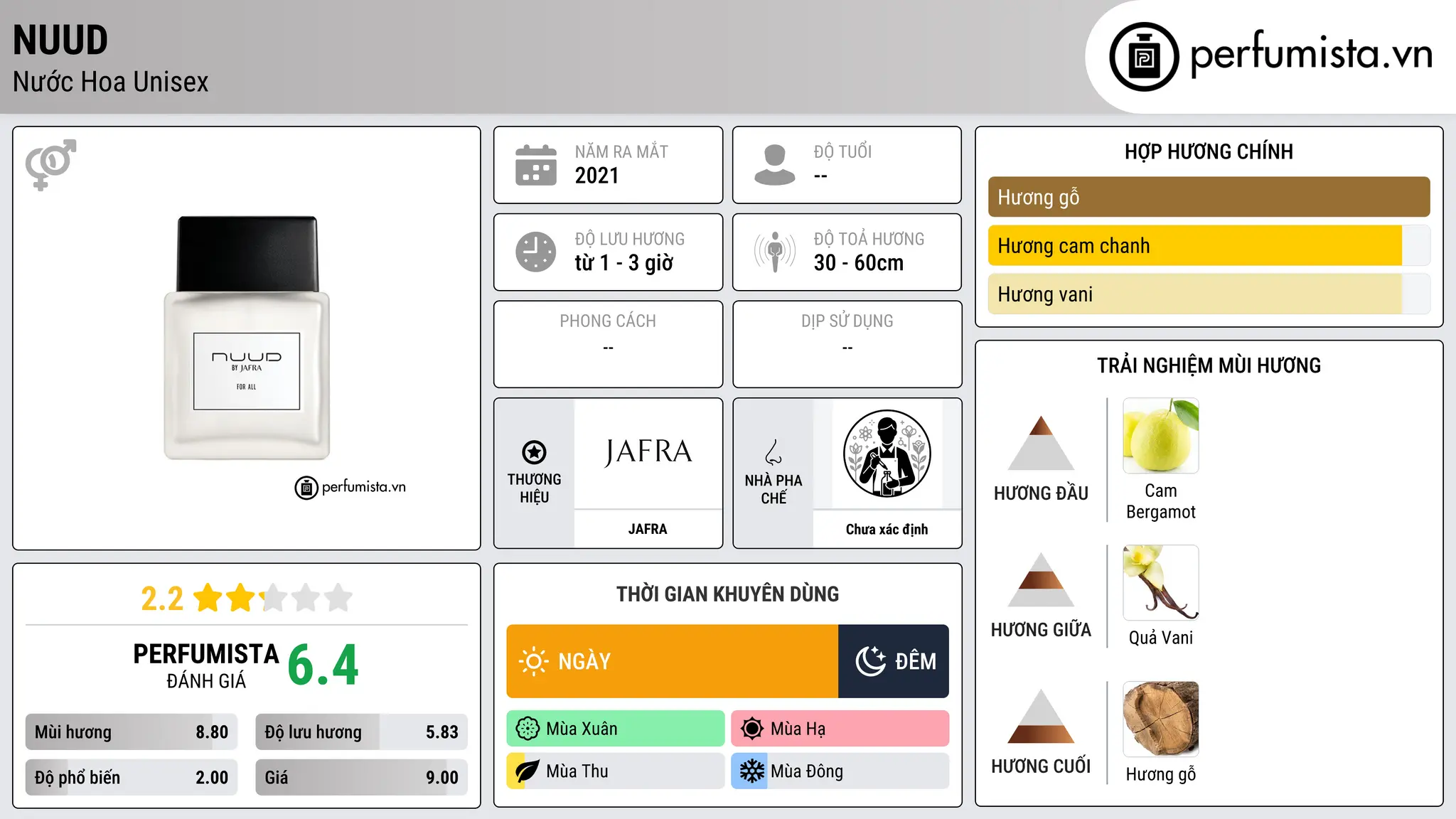Click the leaf icon for Mùa Thu
Viewport: 1456px width, 819px height.
point(527,771)
